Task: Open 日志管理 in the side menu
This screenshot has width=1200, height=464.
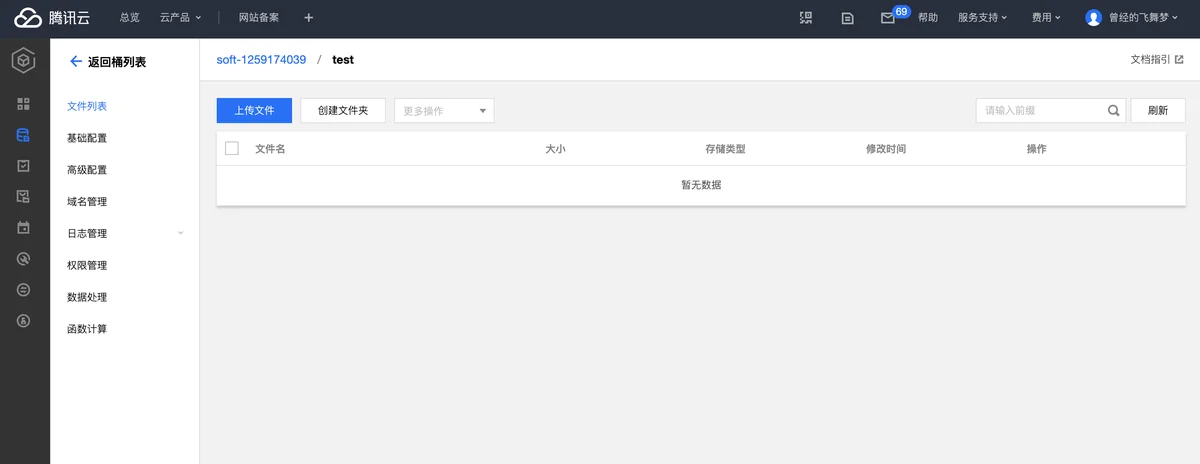Action: point(87,234)
